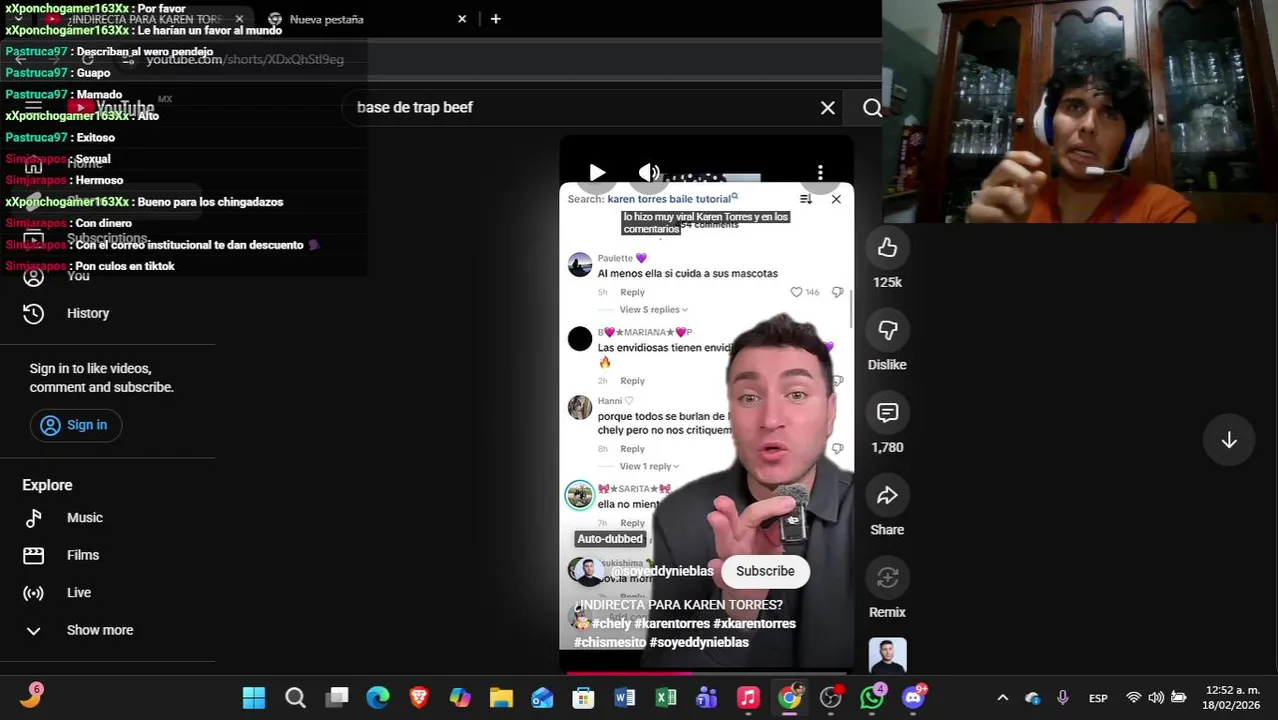Open OBS Studio from taskbar
The width and height of the screenshot is (1278, 720).
[831, 698]
